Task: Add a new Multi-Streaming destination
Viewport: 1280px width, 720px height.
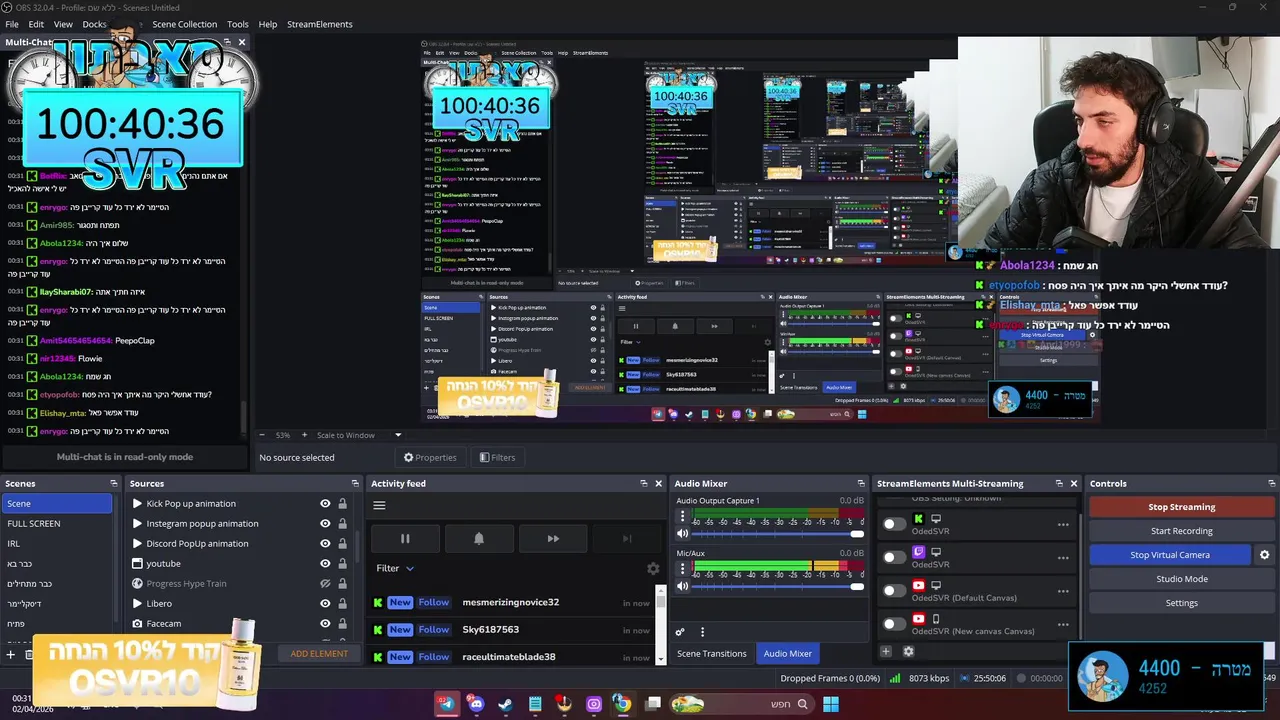Action: [885, 651]
